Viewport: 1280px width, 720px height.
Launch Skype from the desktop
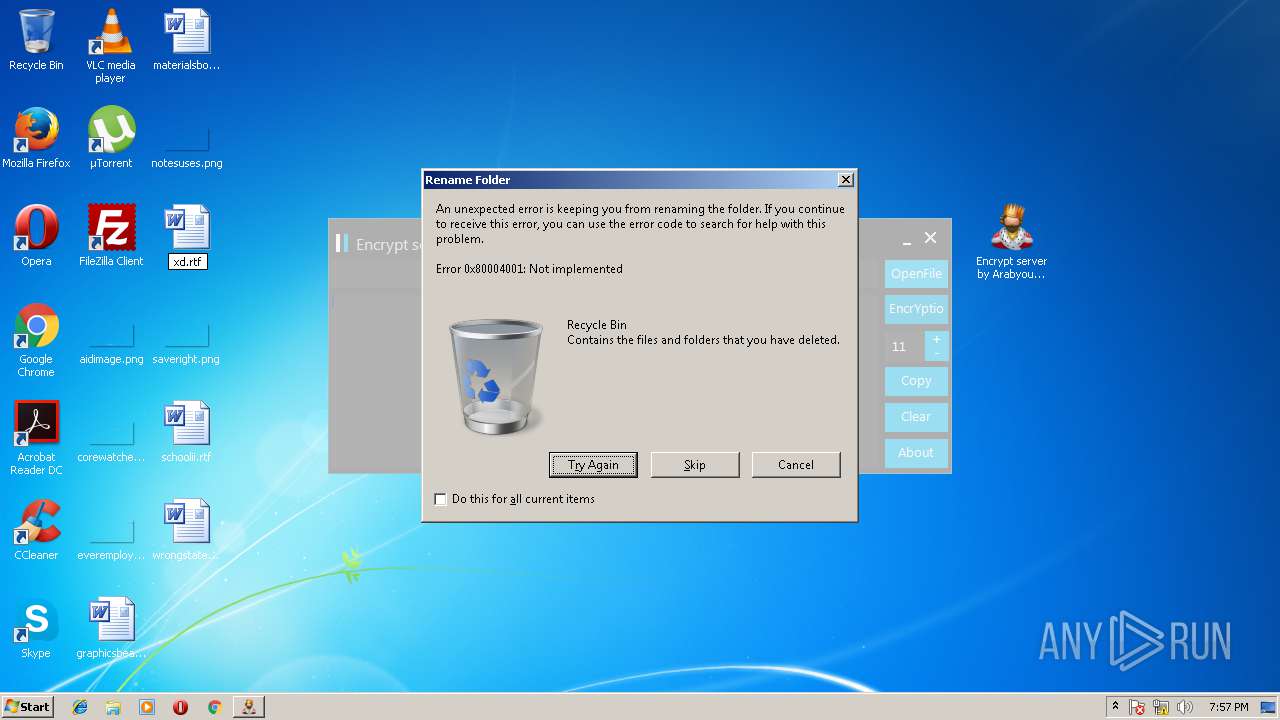36,628
